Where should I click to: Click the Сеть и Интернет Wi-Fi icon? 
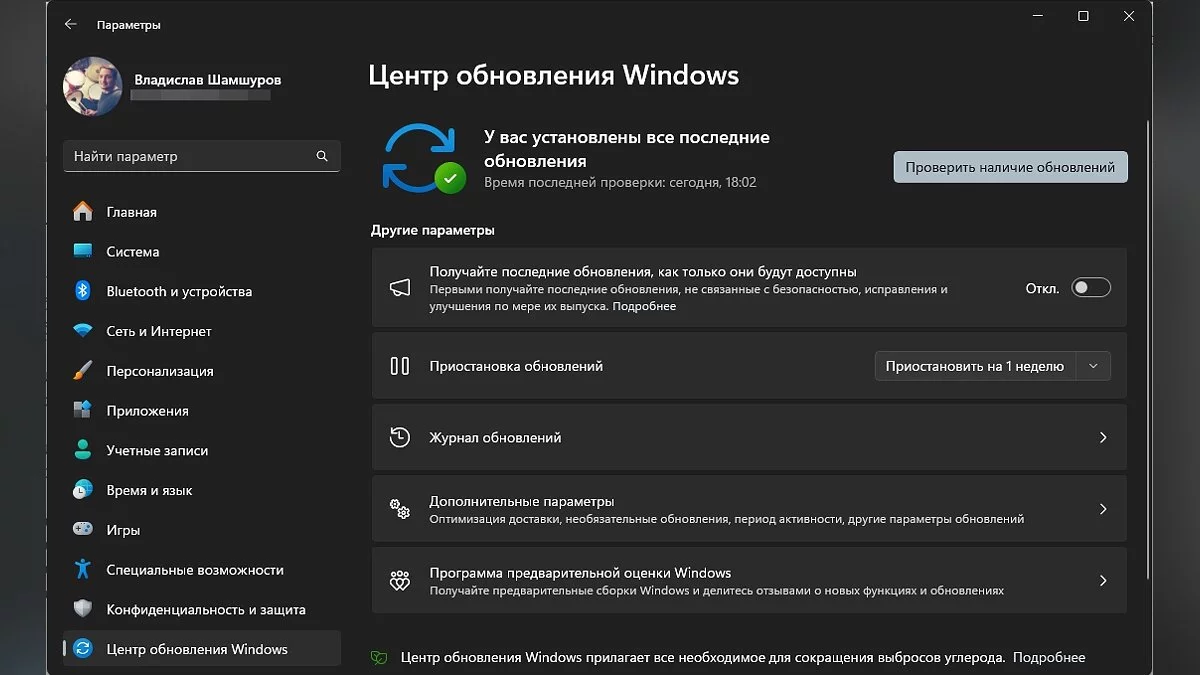coord(83,331)
